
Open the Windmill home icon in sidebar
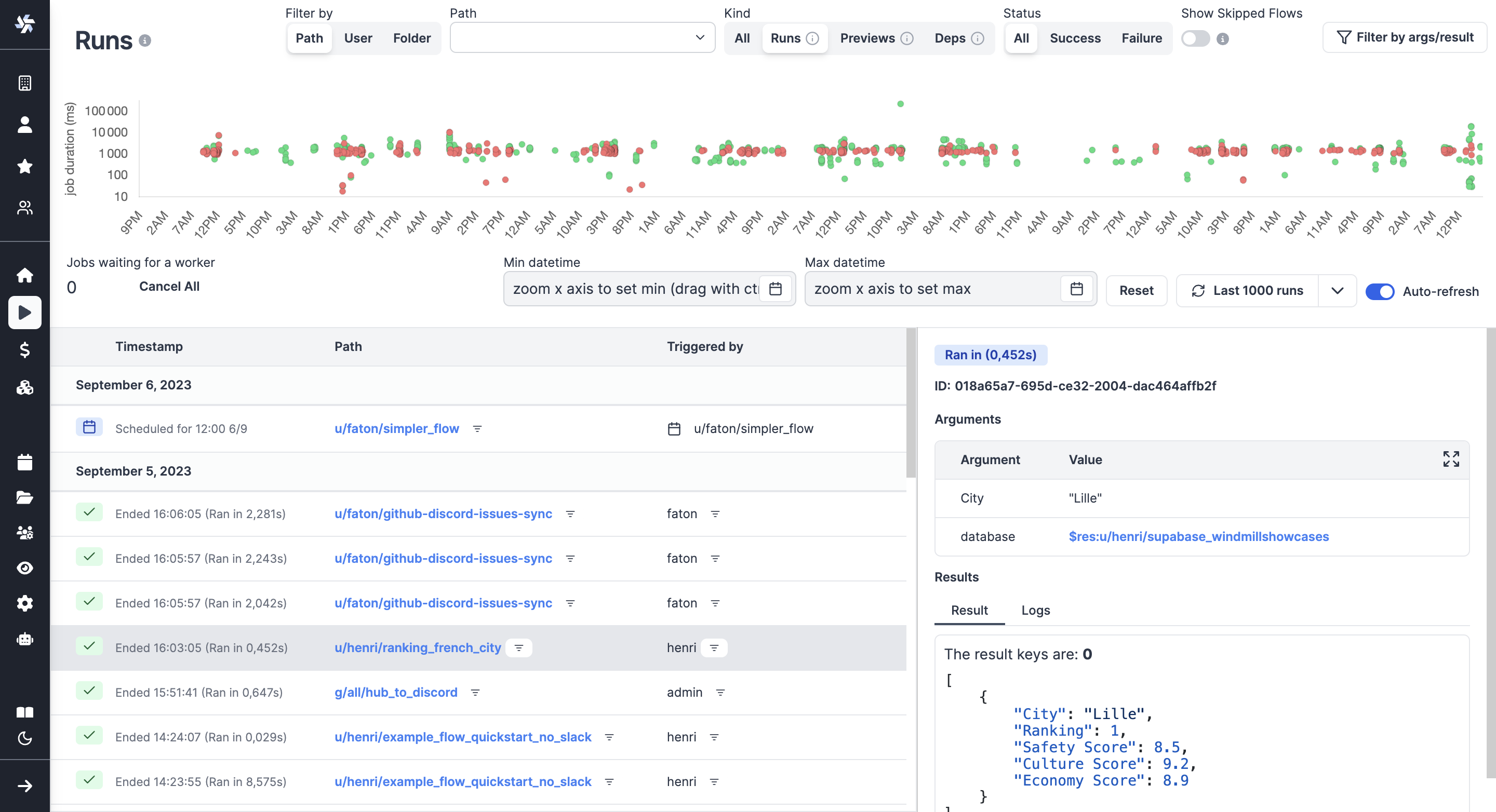tap(24, 275)
